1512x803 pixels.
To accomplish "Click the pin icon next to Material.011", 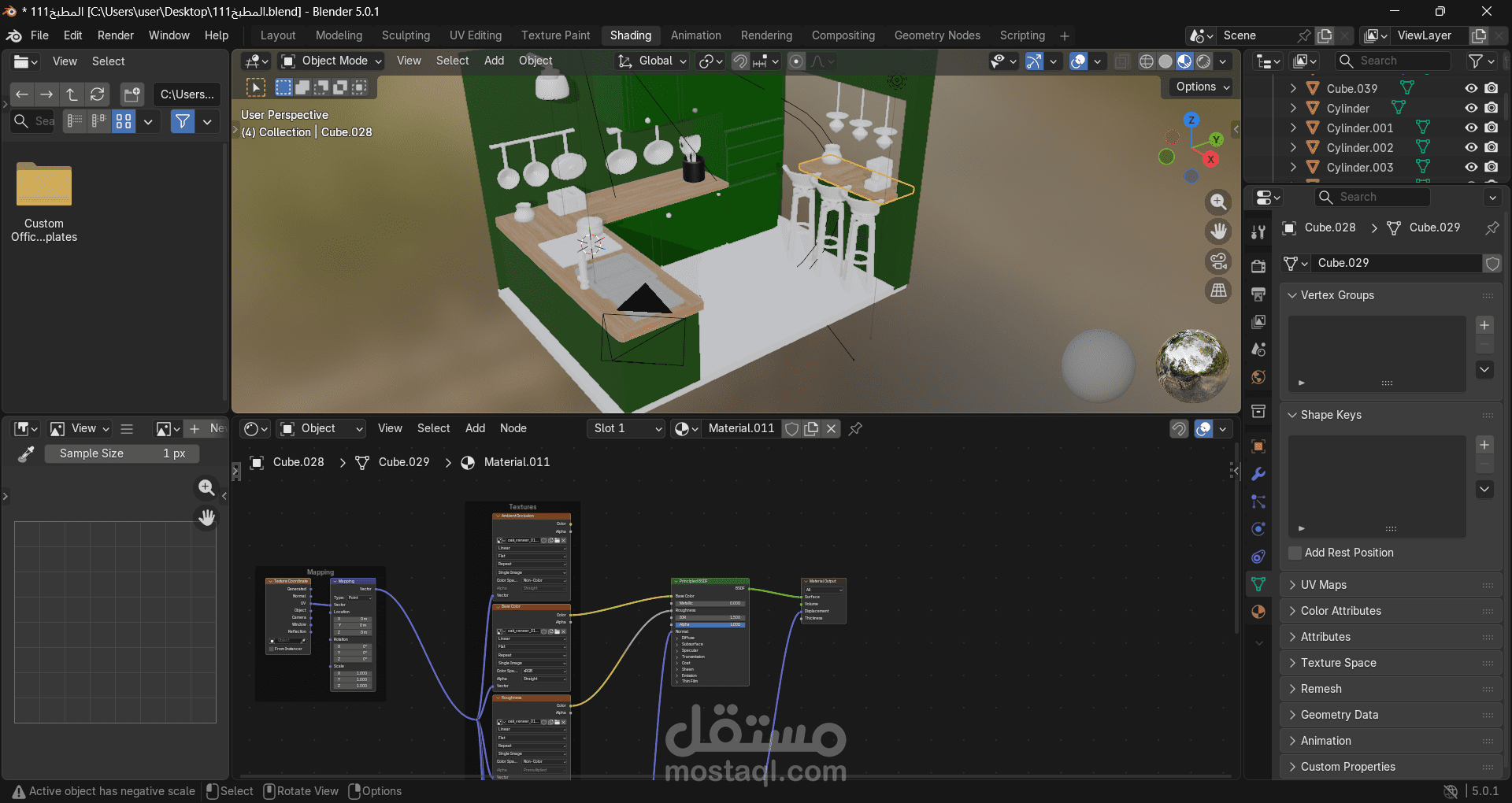I will tap(855, 428).
